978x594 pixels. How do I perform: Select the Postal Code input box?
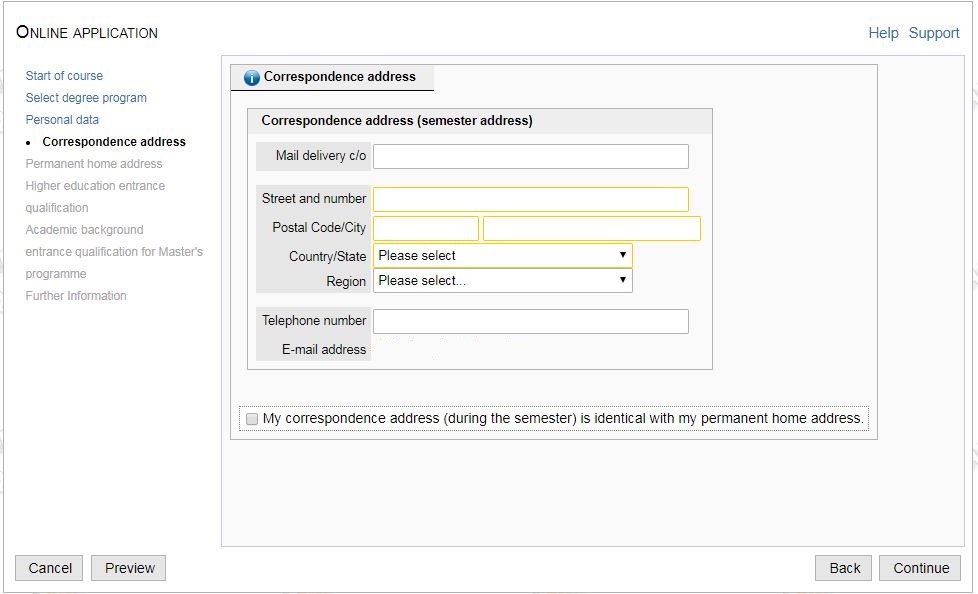pyautogui.click(x=426, y=229)
